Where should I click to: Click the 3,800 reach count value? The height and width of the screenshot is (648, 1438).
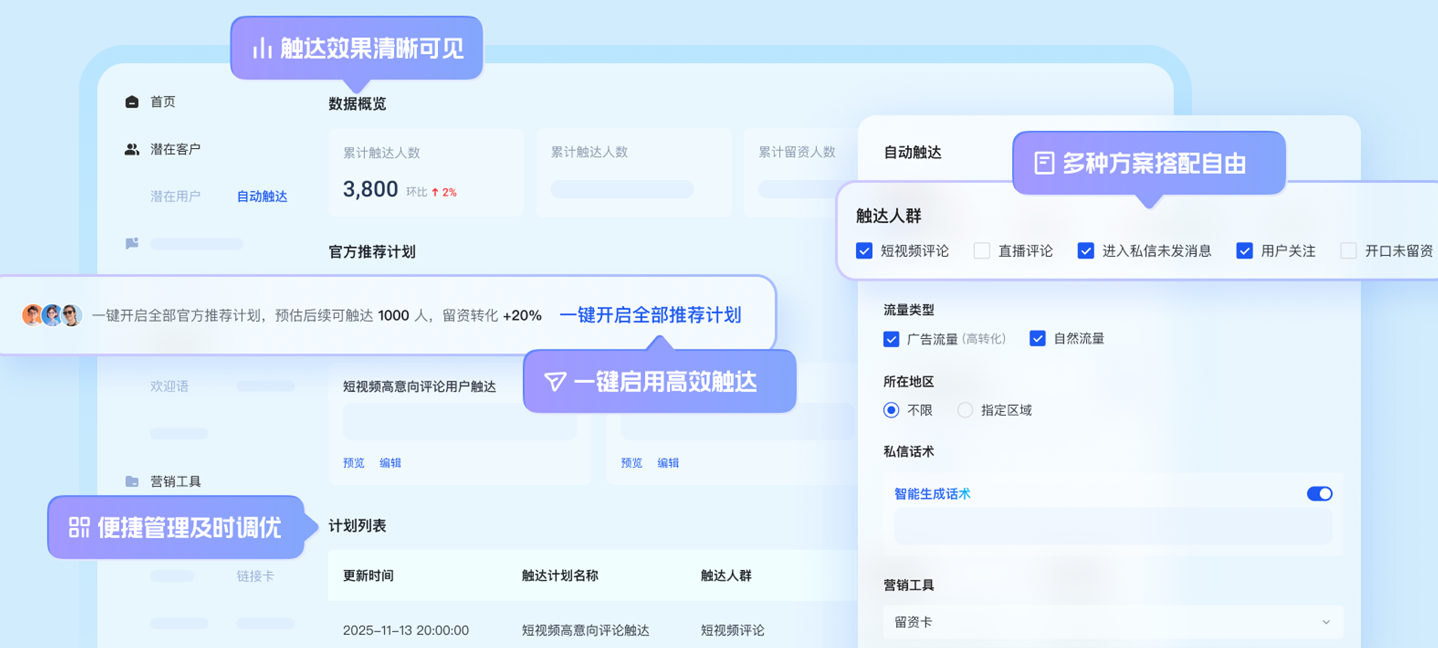[x=370, y=189]
